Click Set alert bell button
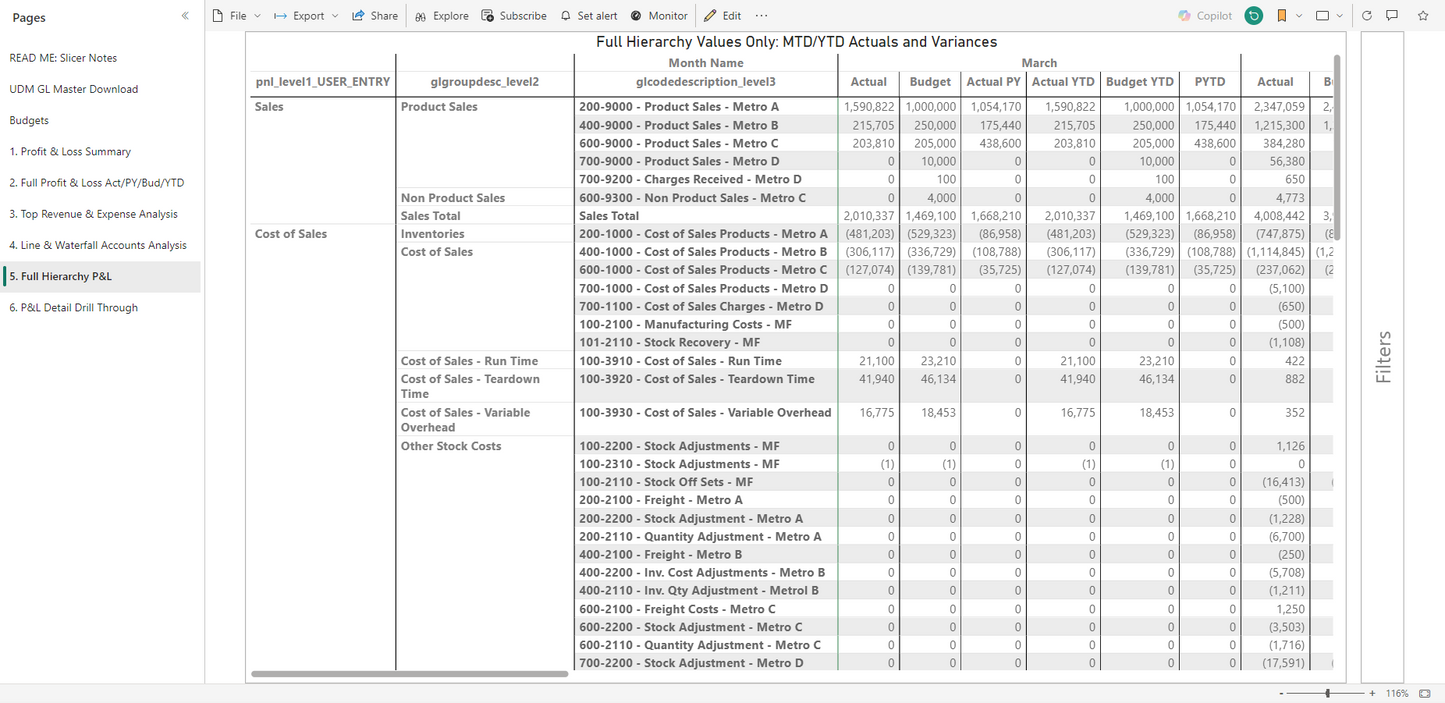The width and height of the screenshot is (1445, 703). point(589,16)
